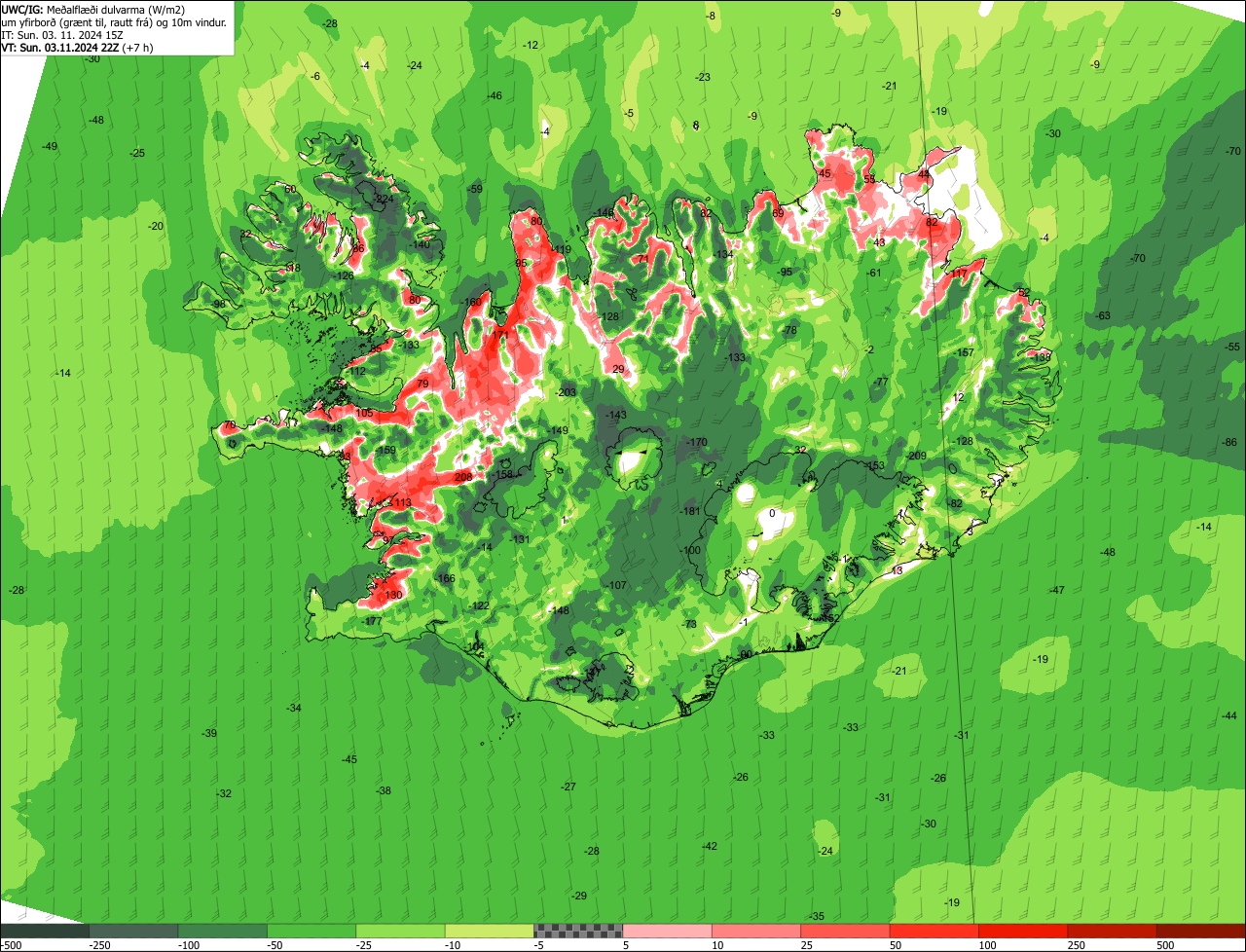The height and width of the screenshot is (952, 1246).
Task: Select the -25 to -10 light green legend swatch
Action: (400, 931)
